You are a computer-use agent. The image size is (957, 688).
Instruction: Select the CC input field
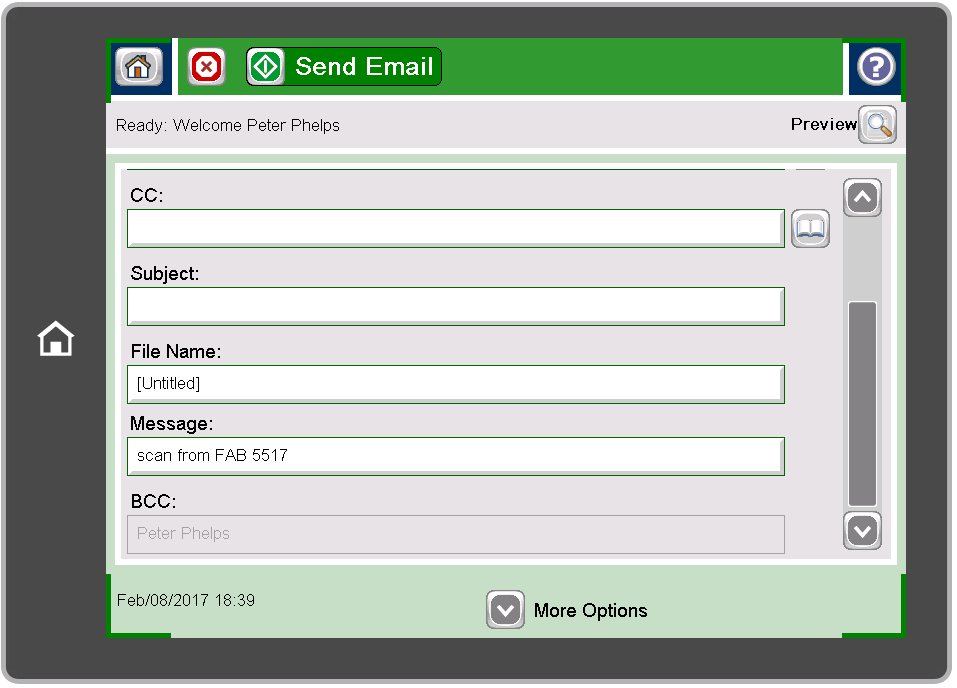click(456, 228)
